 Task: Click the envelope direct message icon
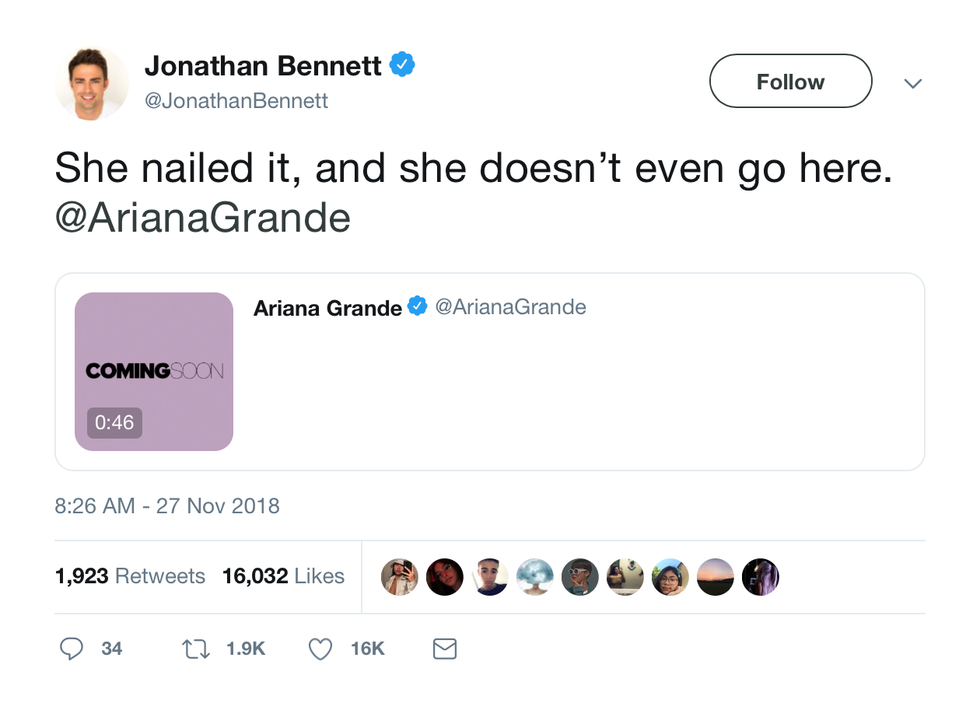444,649
